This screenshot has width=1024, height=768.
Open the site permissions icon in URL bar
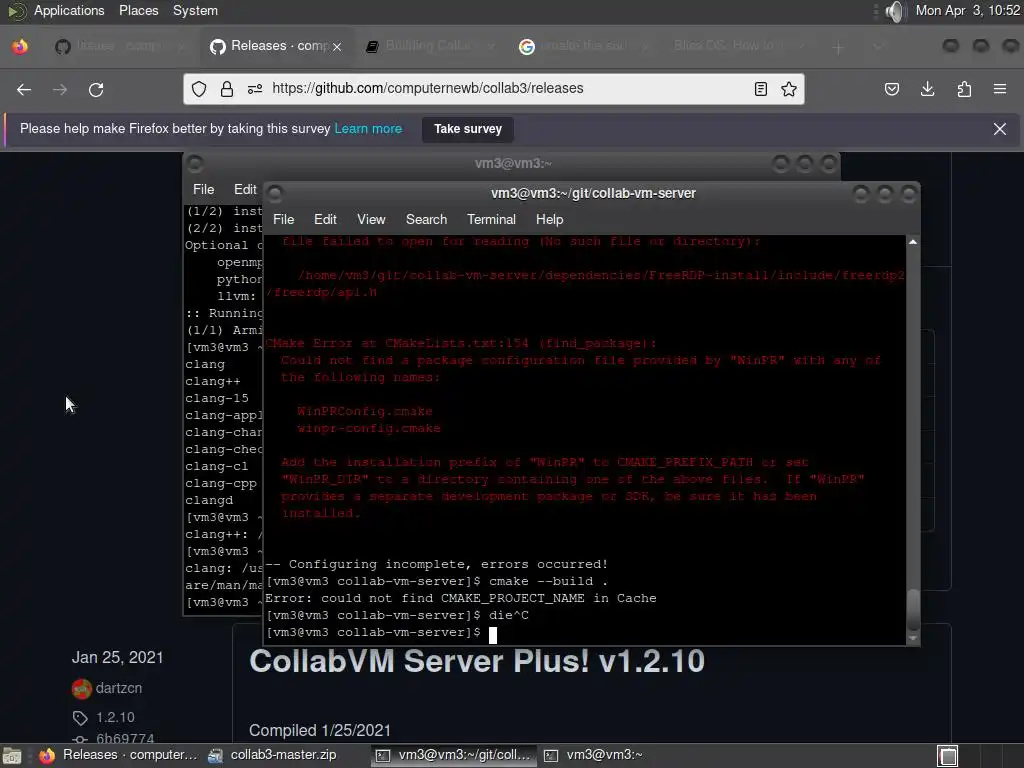click(x=255, y=89)
